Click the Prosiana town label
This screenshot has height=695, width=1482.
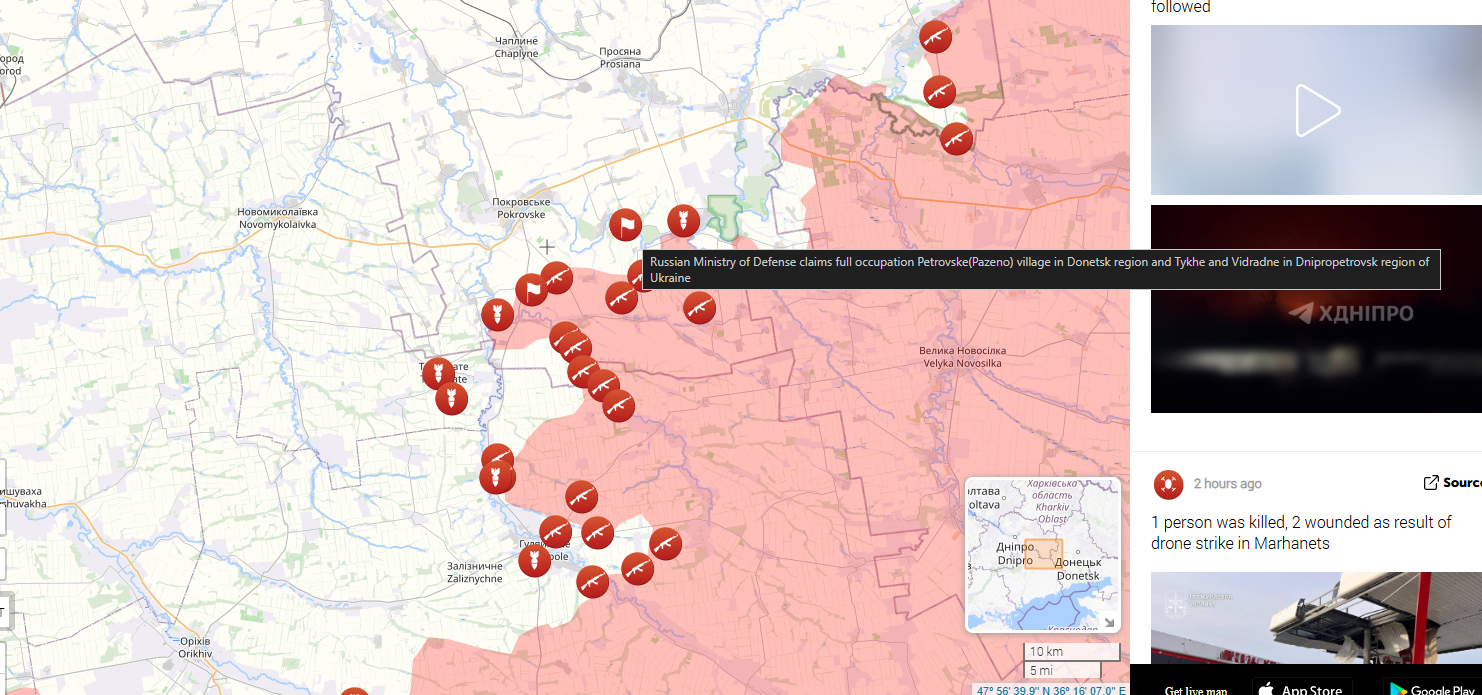pyautogui.click(x=620, y=58)
